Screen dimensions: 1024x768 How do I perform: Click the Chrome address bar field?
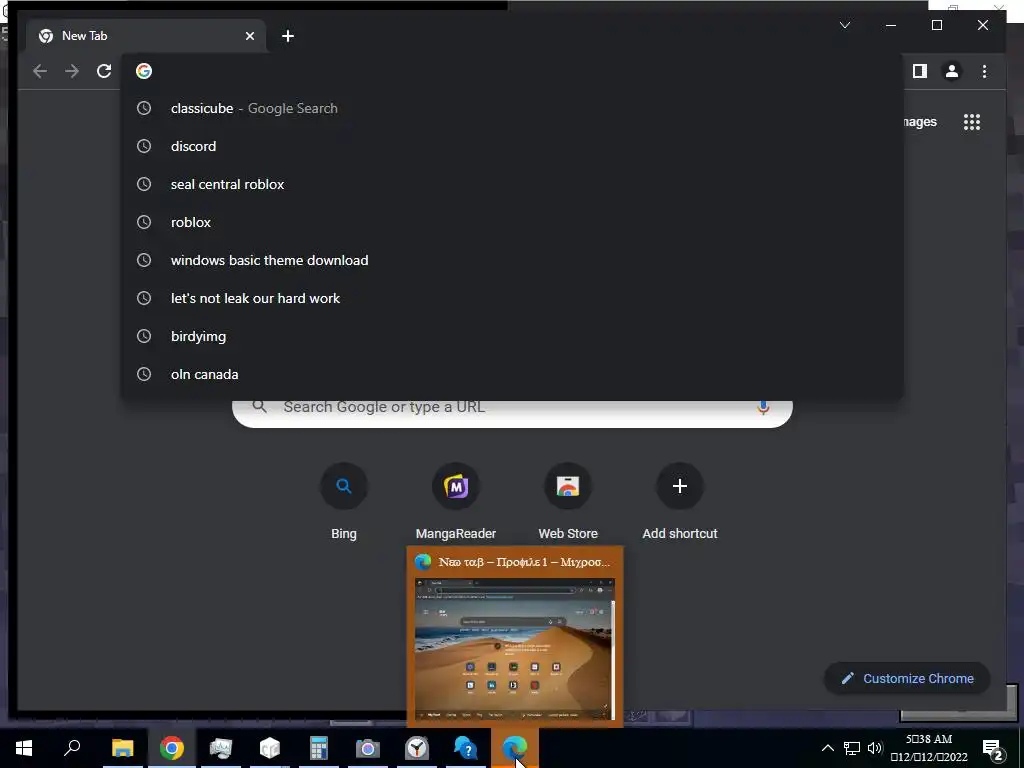coord(512,71)
